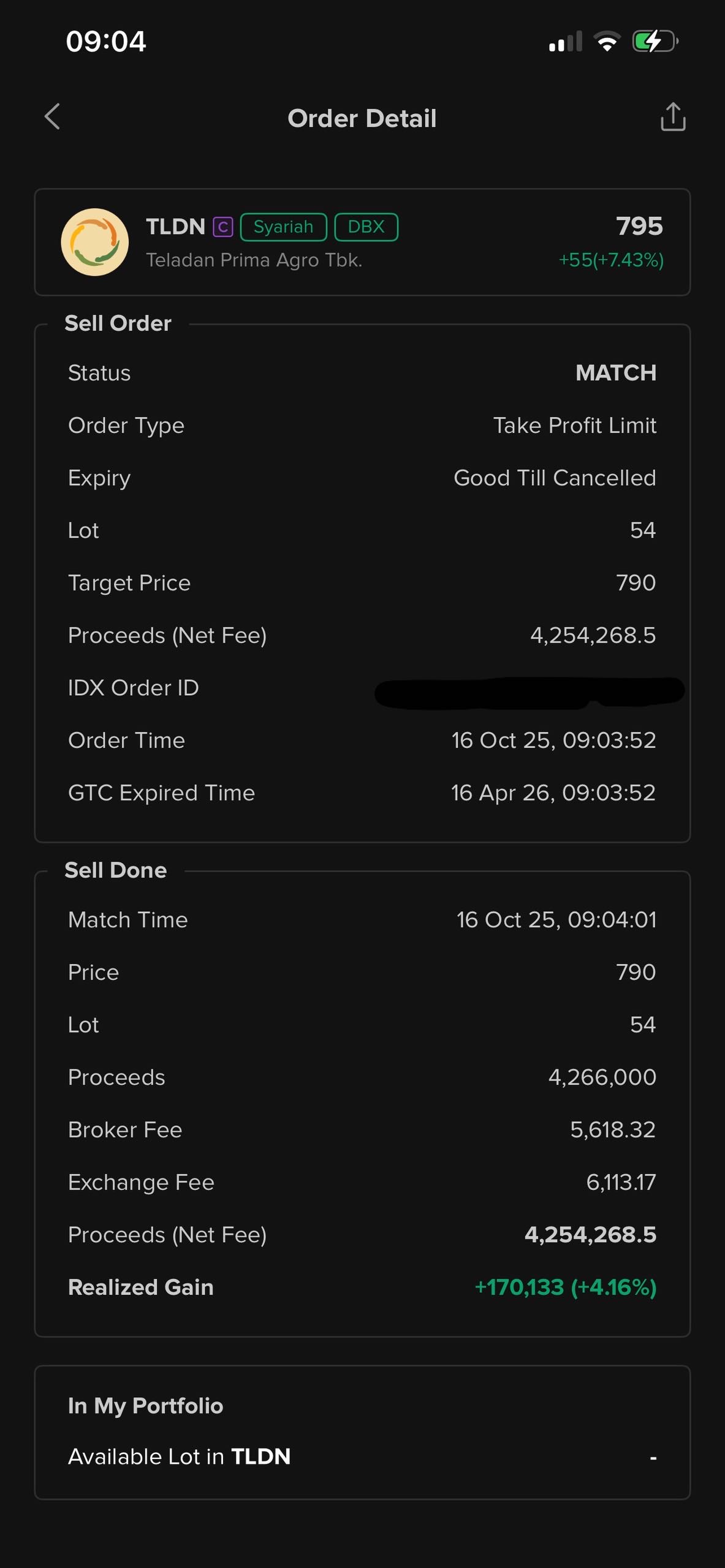Open Teladan Prima Agro Tbk. stock page

254,260
